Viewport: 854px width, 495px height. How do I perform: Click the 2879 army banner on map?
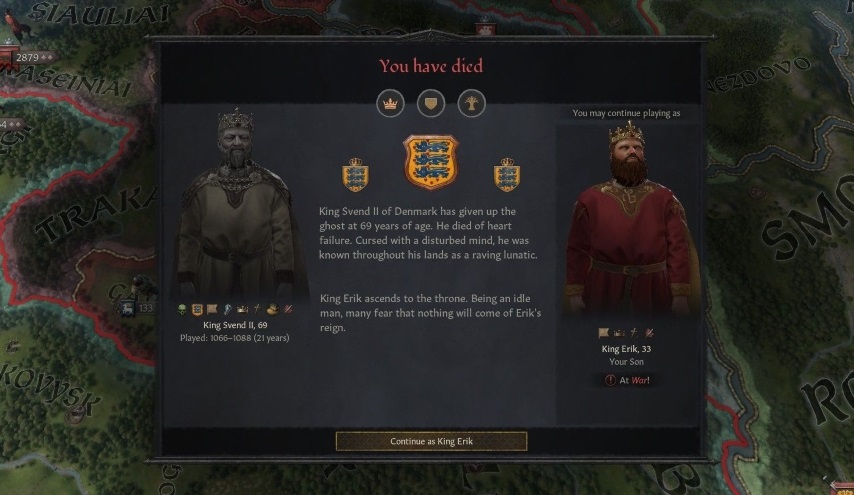point(28,57)
